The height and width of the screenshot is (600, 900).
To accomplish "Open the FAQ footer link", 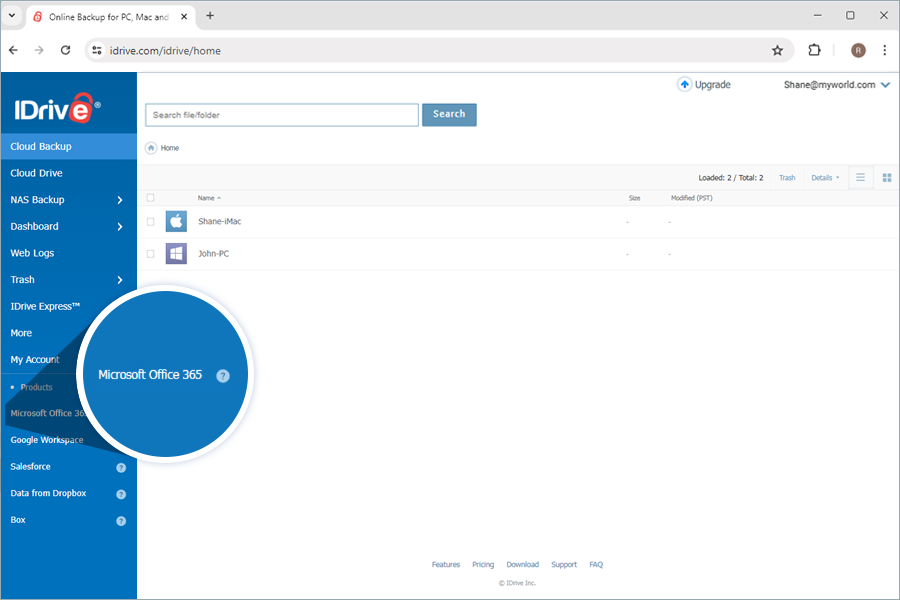I will pyautogui.click(x=596, y=564).
